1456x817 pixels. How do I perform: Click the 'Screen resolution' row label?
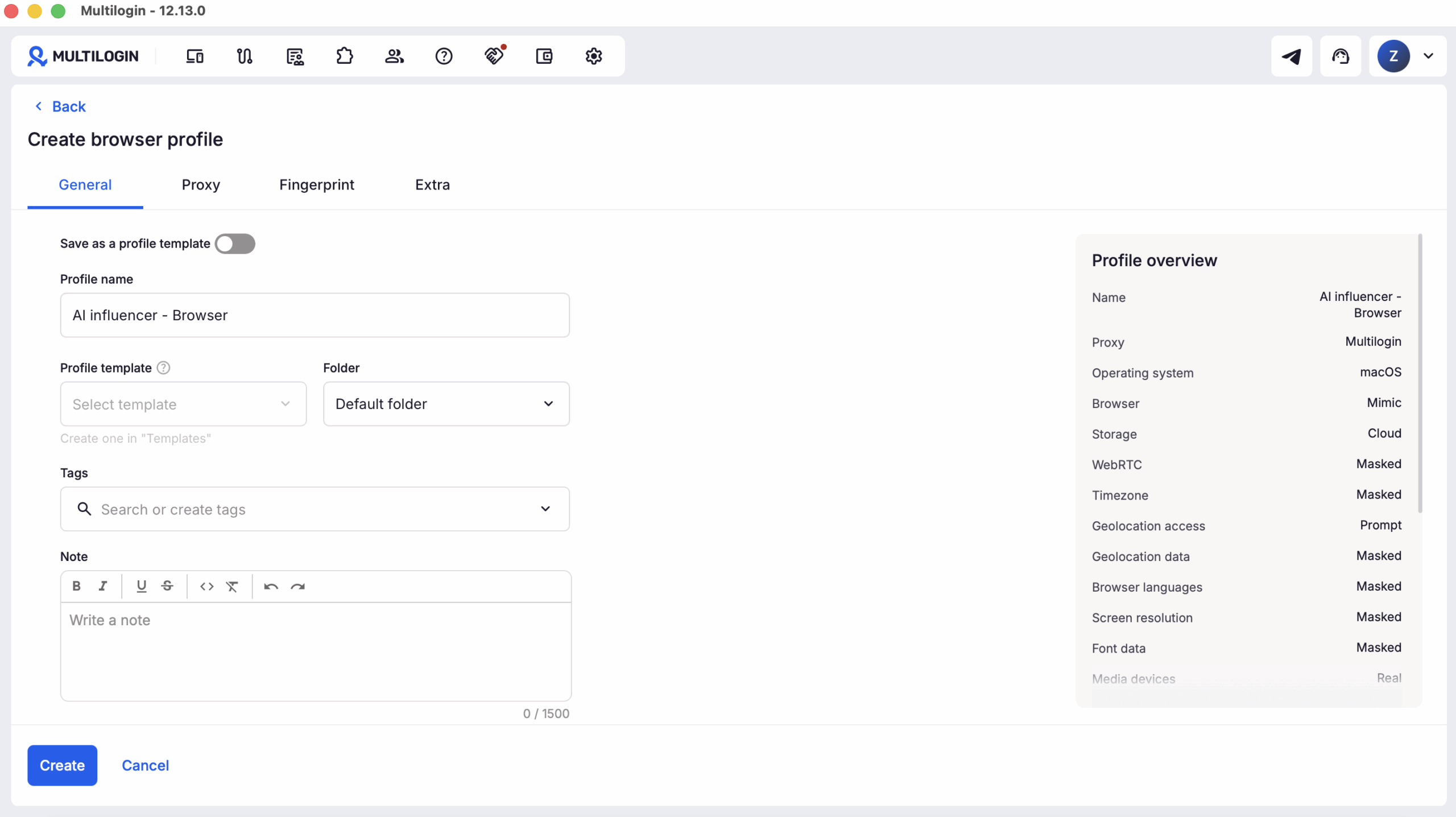tap(1142, 618)
